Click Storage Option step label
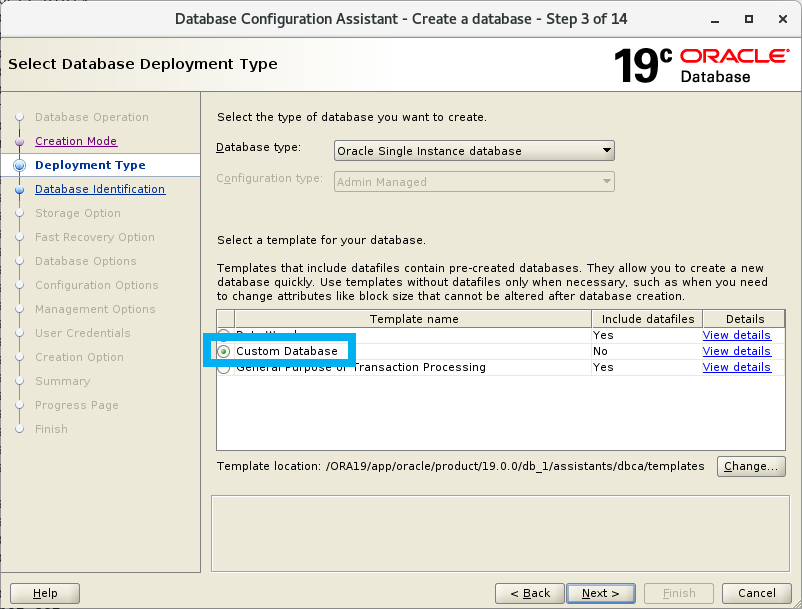Viewport: 802px width, 609px height. (x=78, y=213)
